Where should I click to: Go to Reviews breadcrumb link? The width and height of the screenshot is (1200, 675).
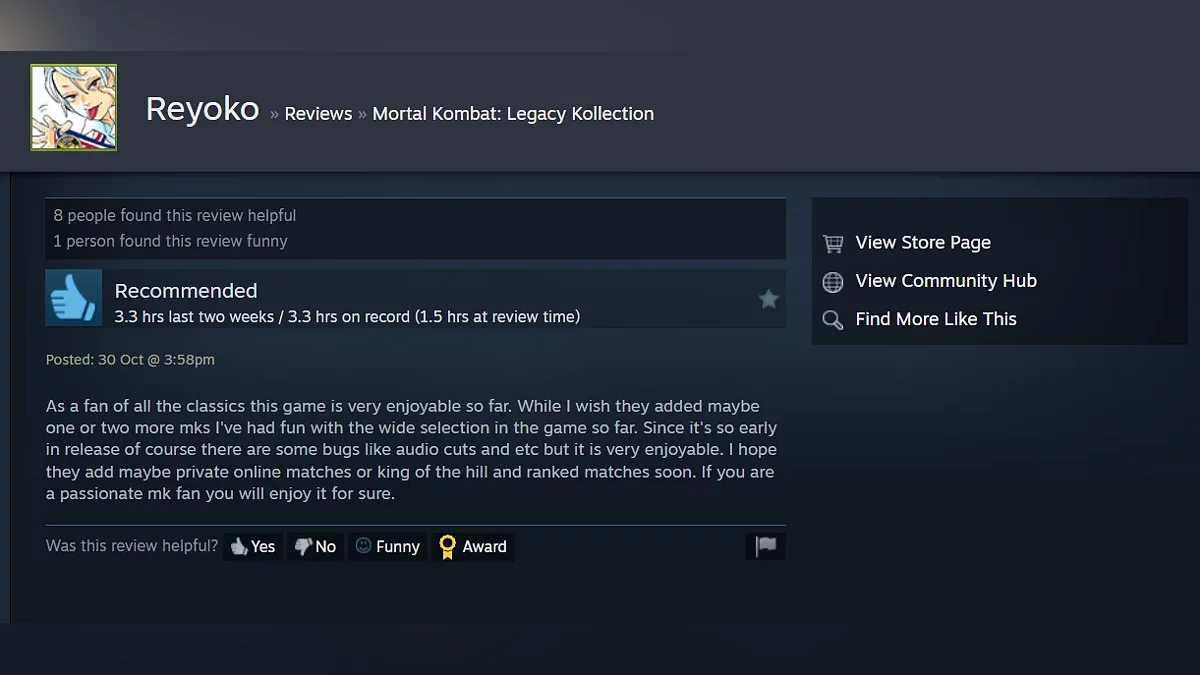(318, 114)
